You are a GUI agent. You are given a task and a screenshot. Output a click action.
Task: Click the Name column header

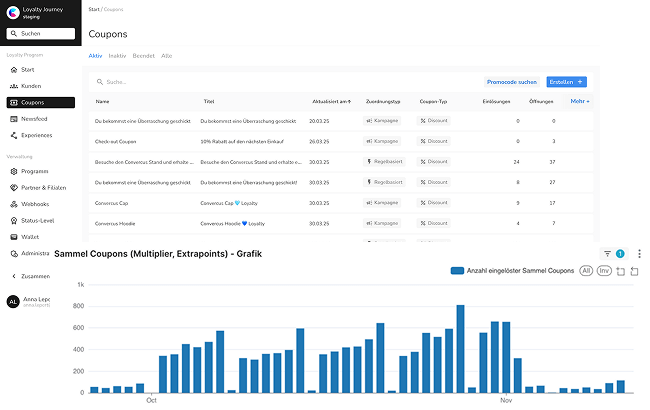tap(102, 102)
